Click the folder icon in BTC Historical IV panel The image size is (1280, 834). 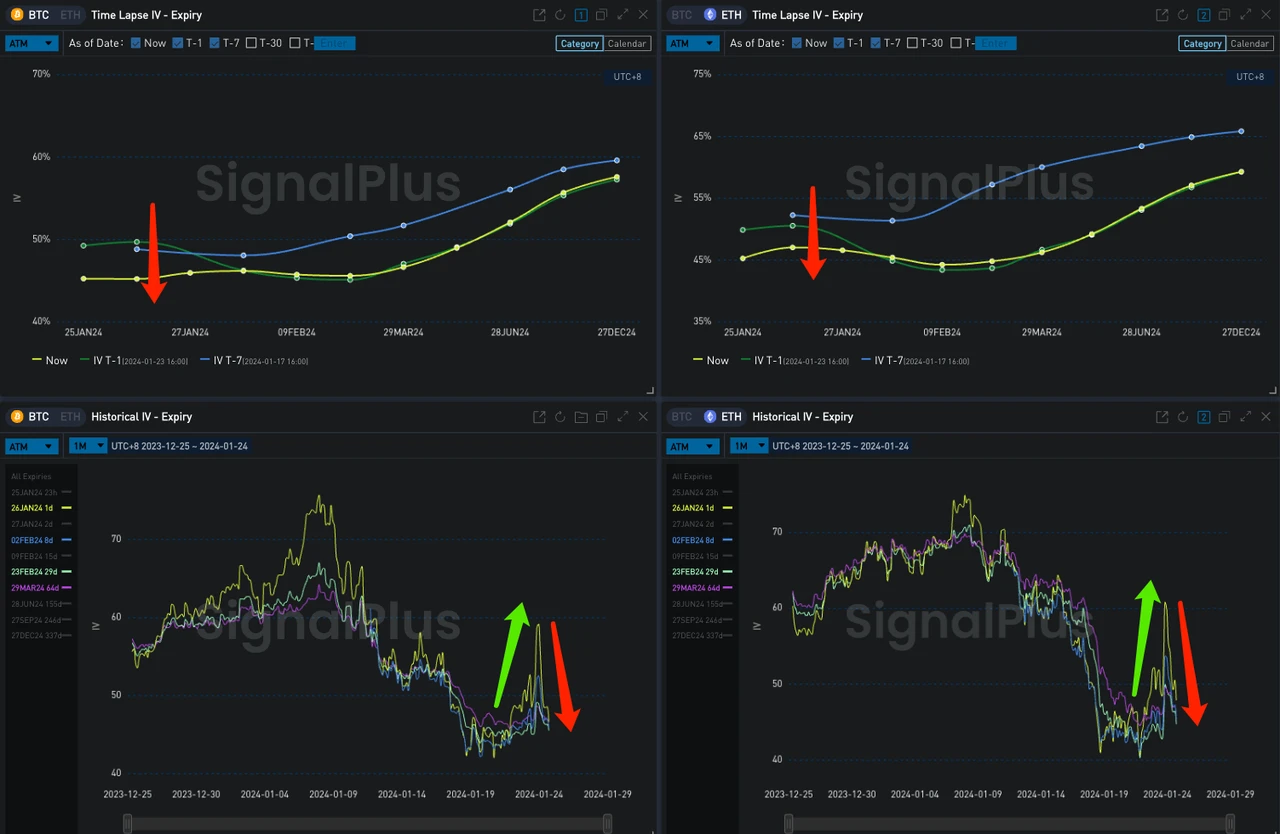581,417
